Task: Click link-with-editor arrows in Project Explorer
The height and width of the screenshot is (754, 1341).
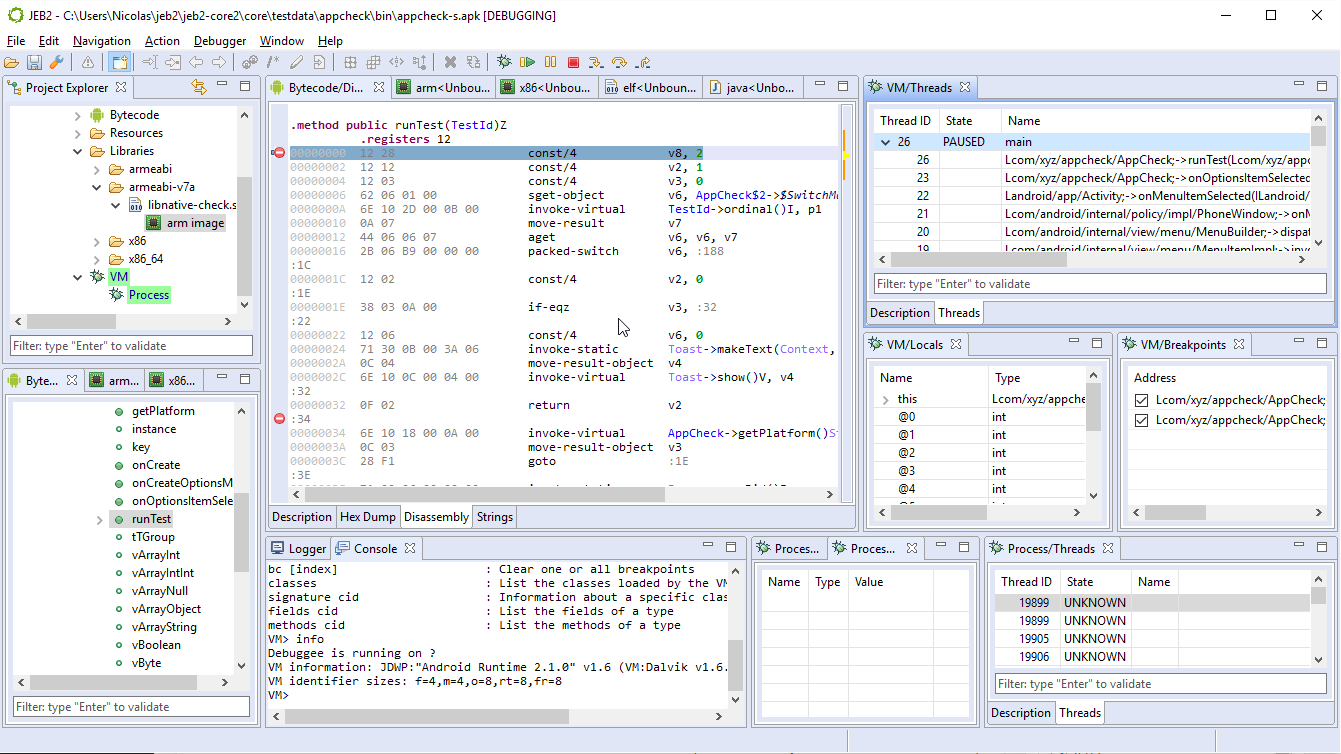Action: [x=198, y=87]
